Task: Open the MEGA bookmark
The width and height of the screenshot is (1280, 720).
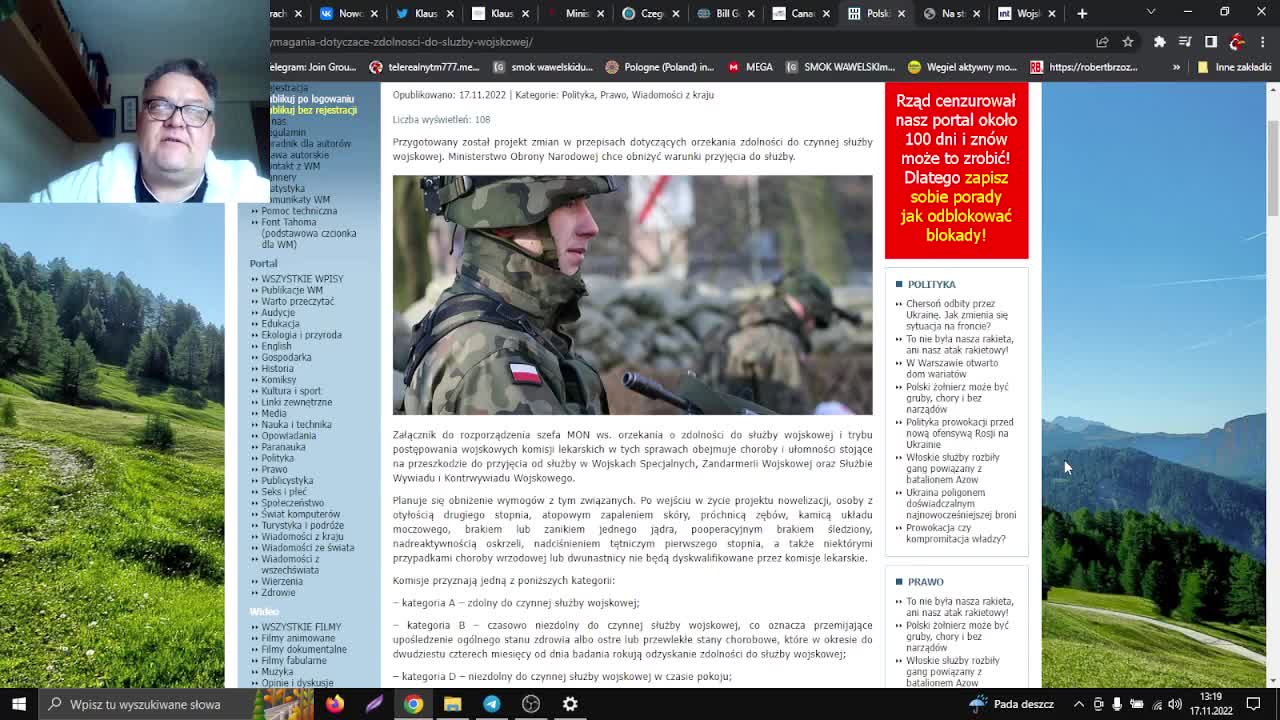Action: [x=750, y=67]
